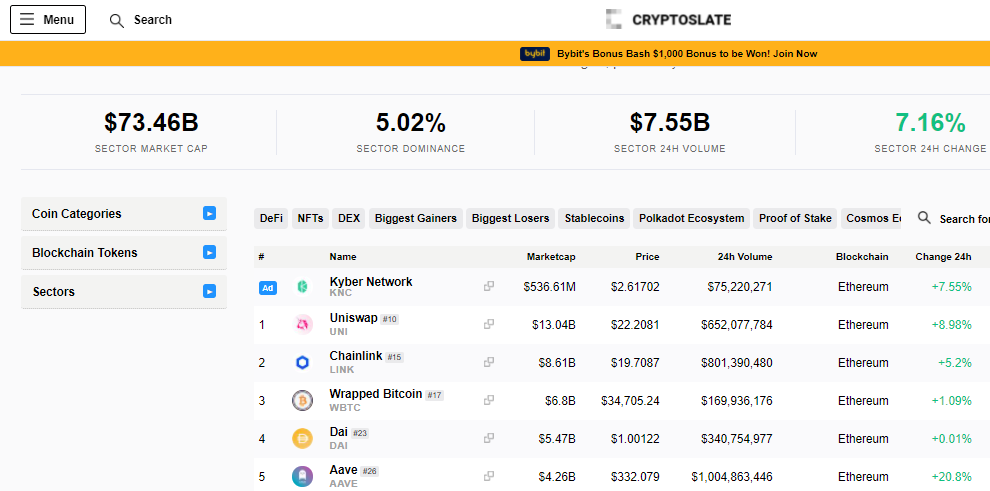990x491 pixels.
Task: Select the Biggest Losers filter tag
Action: [510, 218]
